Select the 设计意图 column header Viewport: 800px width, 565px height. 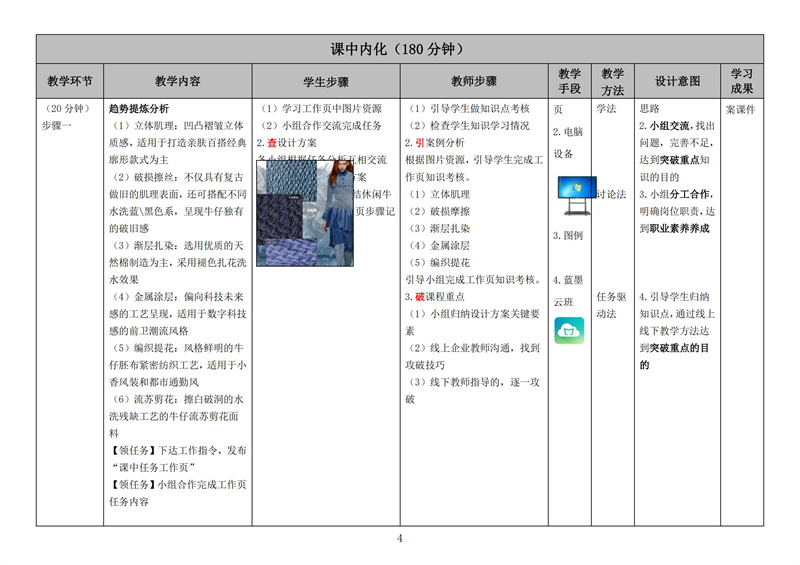pyautogui.click(x=677, y=81)
